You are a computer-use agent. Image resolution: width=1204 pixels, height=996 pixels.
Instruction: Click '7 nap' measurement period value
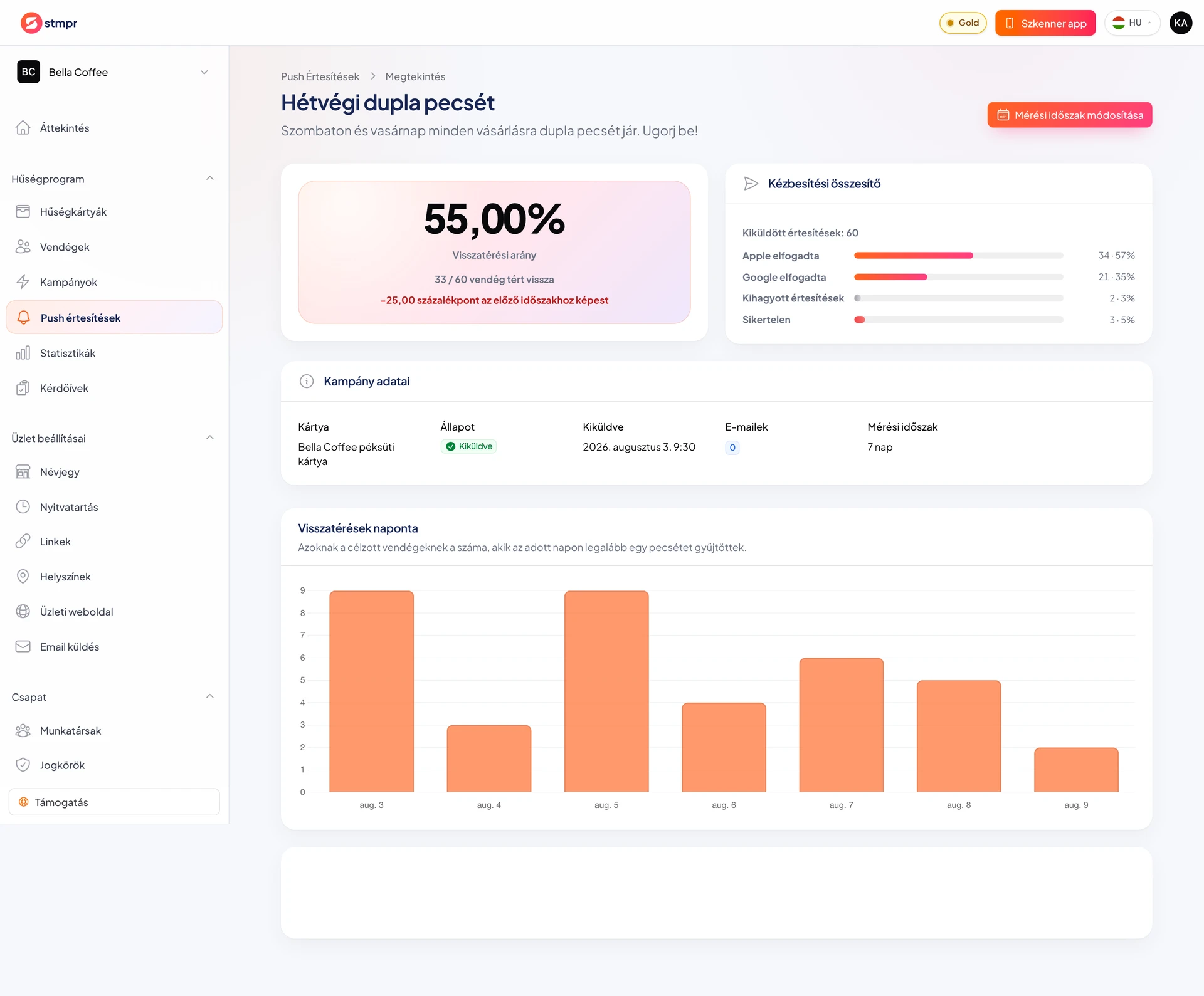[880, 447]
